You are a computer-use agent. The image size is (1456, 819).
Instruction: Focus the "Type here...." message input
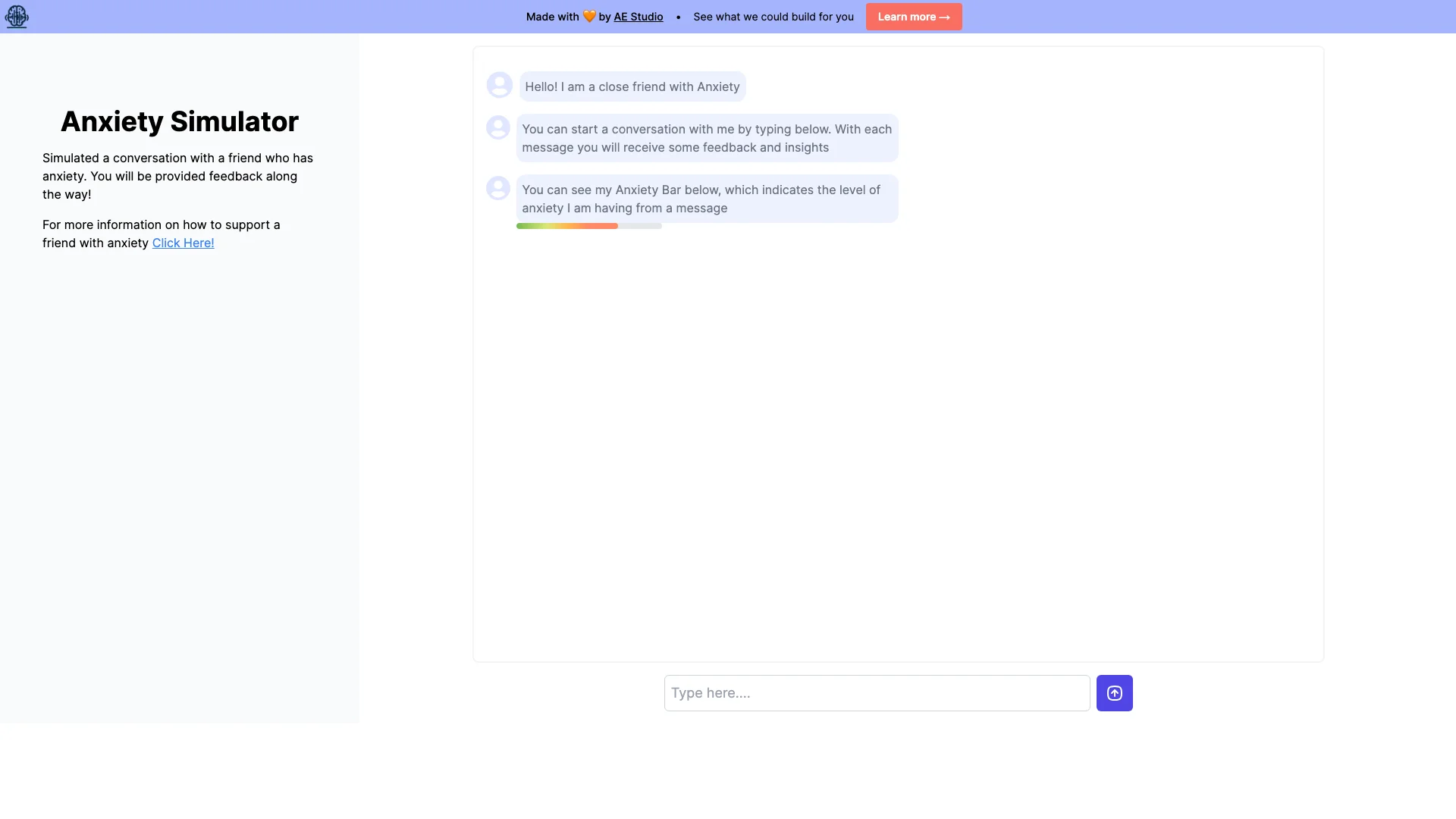pyautogui.click(x=877, y=693)
